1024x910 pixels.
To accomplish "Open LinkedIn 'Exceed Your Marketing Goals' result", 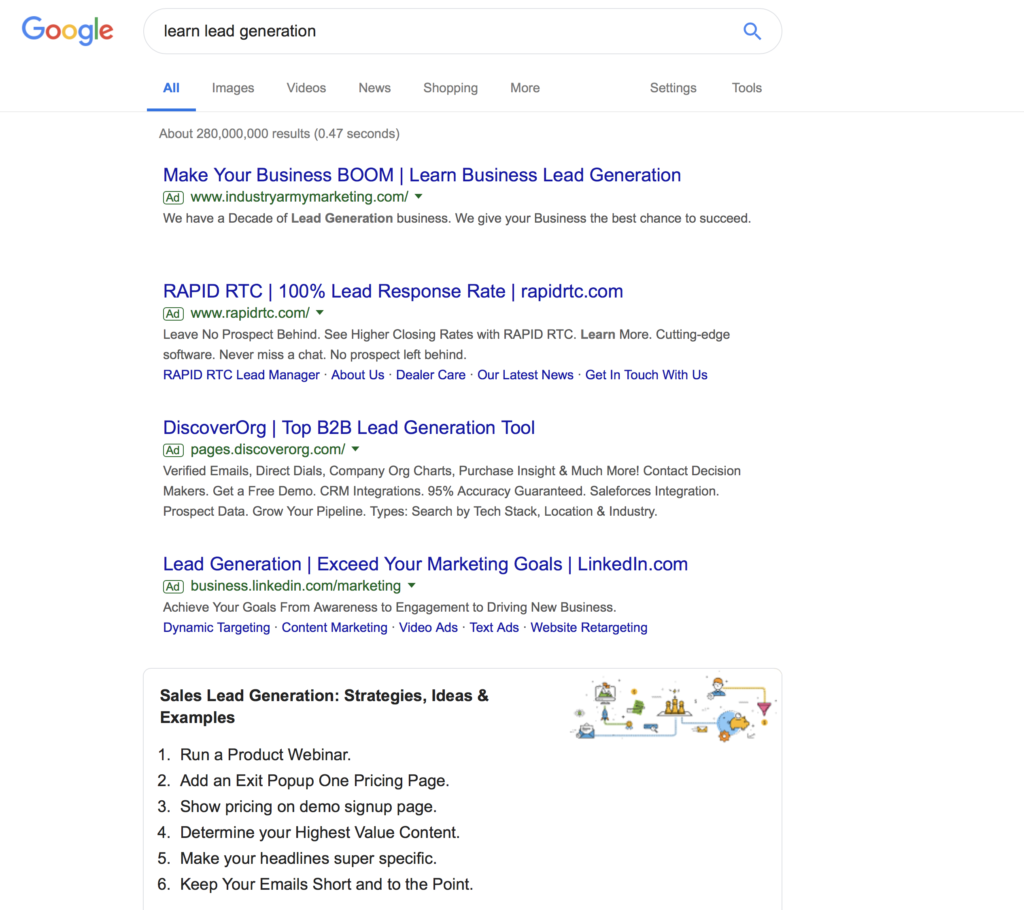I will [425, 564].
